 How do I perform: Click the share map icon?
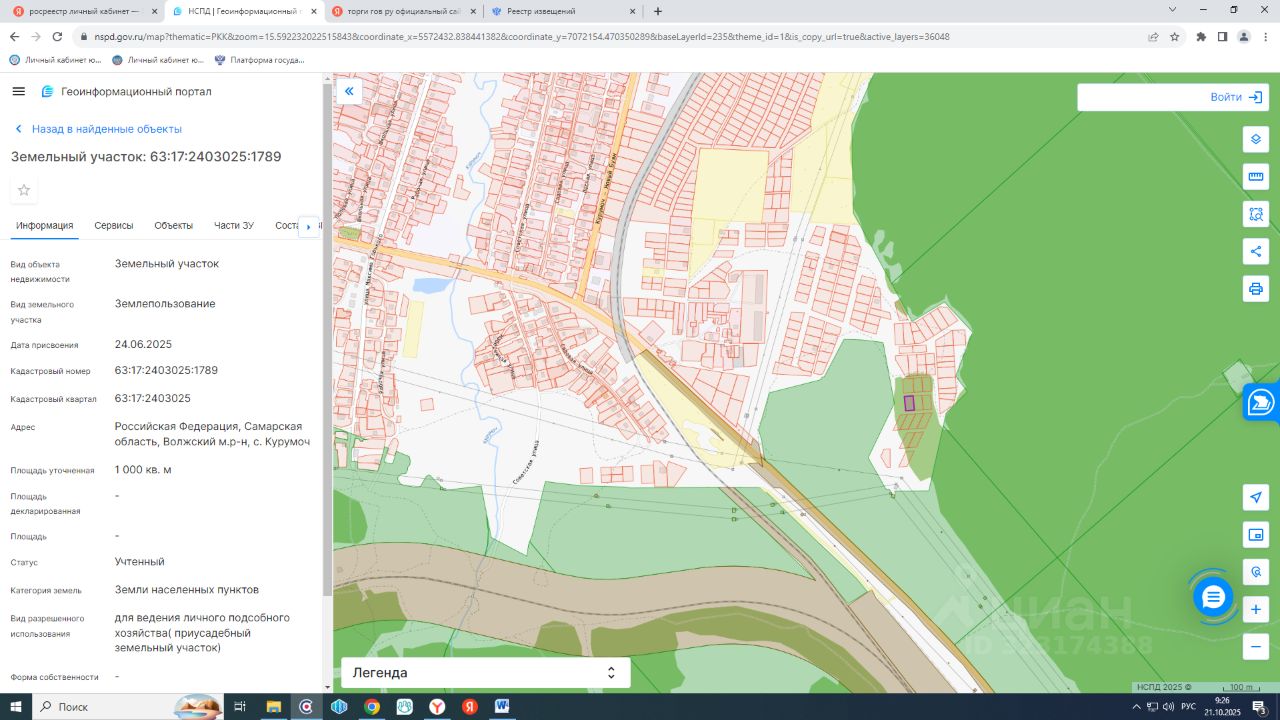click(1255, 251)
